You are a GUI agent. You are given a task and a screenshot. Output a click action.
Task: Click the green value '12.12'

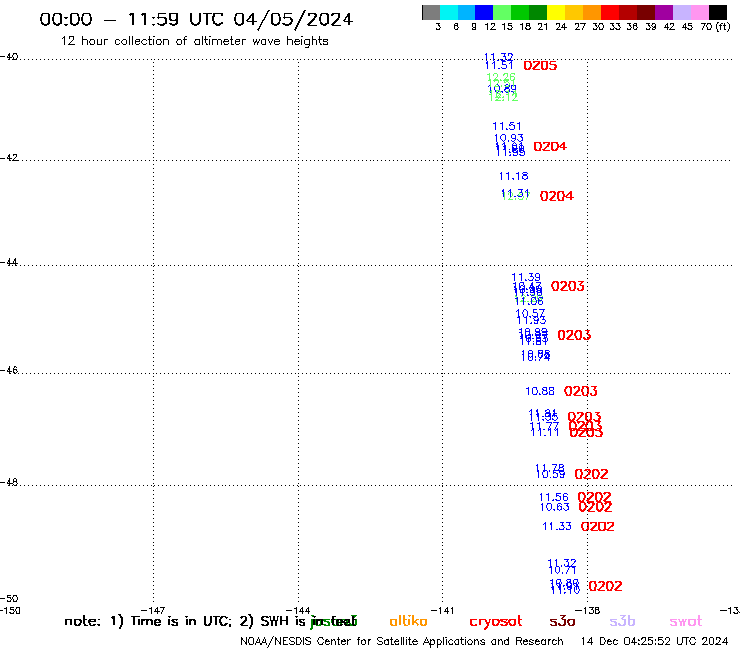click(503, 97)
